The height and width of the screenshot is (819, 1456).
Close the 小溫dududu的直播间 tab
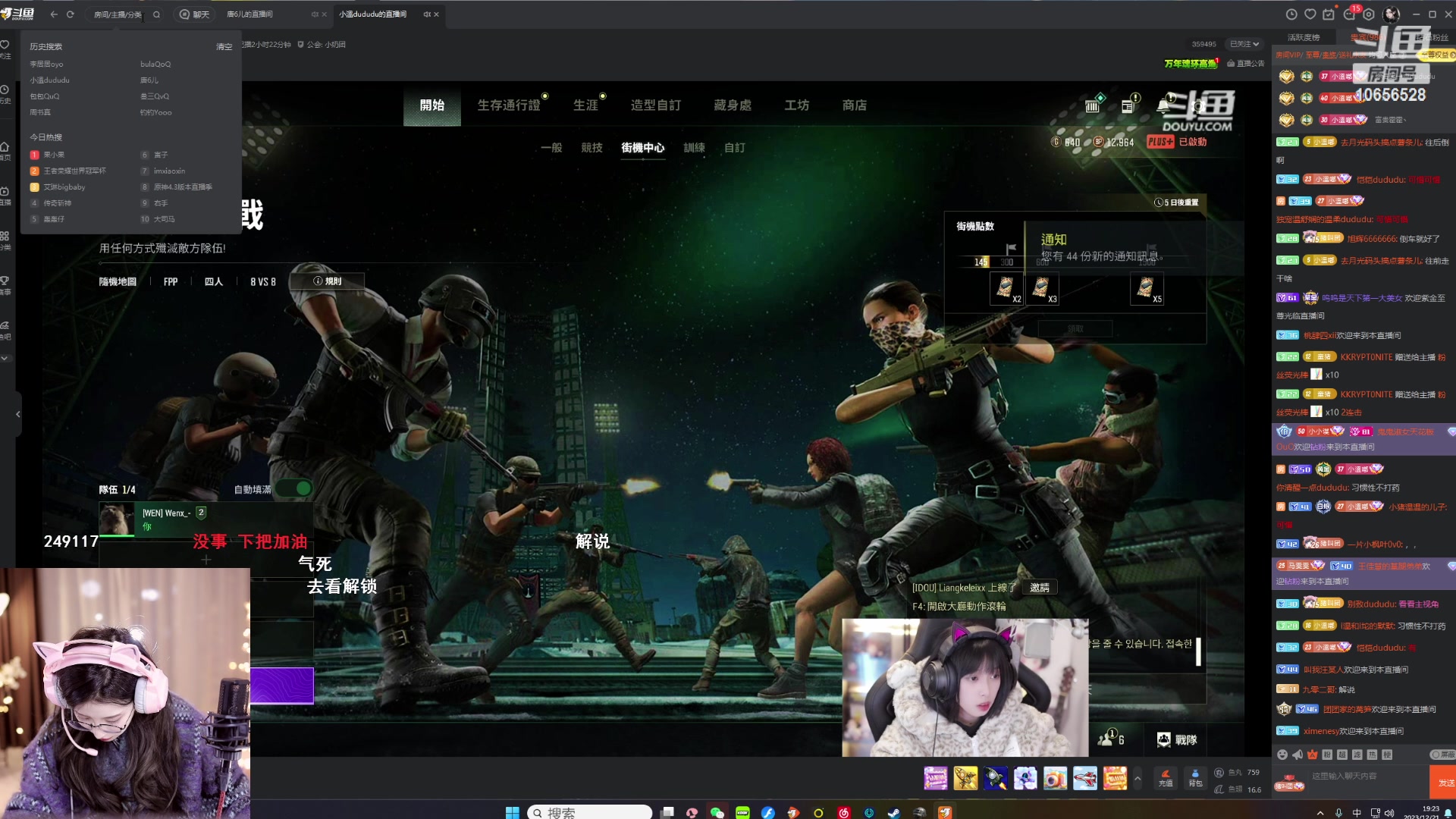tap(436, 14)
